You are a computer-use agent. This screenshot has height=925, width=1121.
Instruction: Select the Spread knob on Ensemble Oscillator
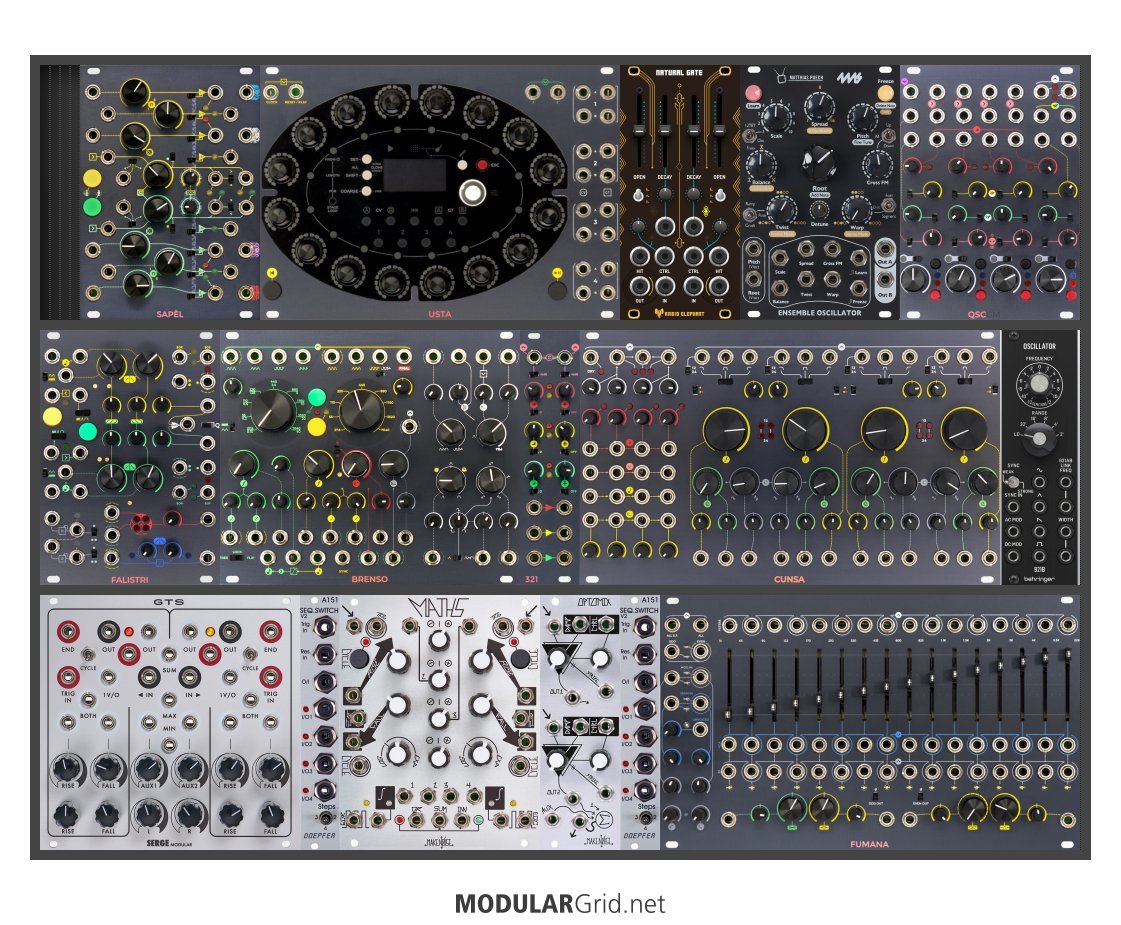point(819,107)
